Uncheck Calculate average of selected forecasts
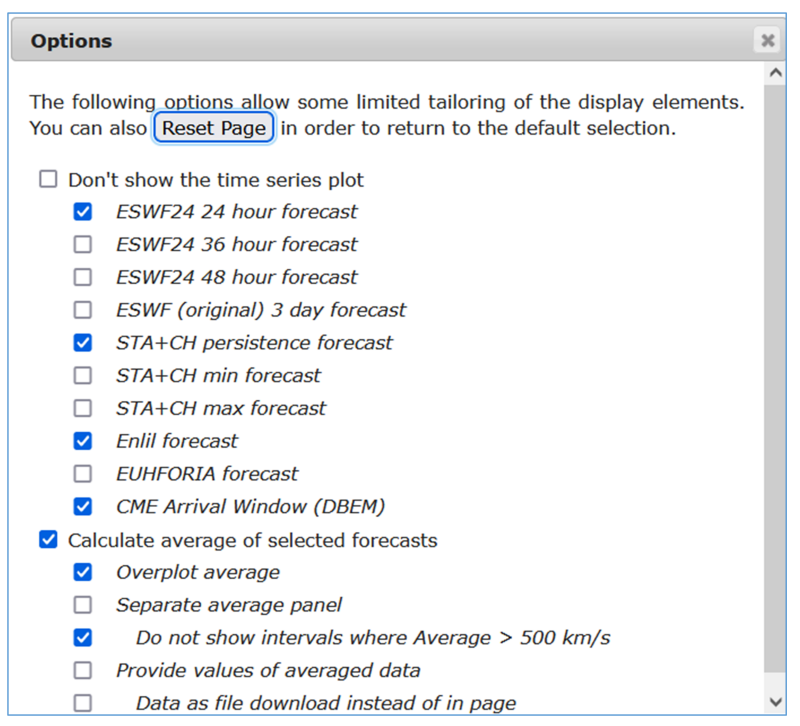 (x=48, y=540)
